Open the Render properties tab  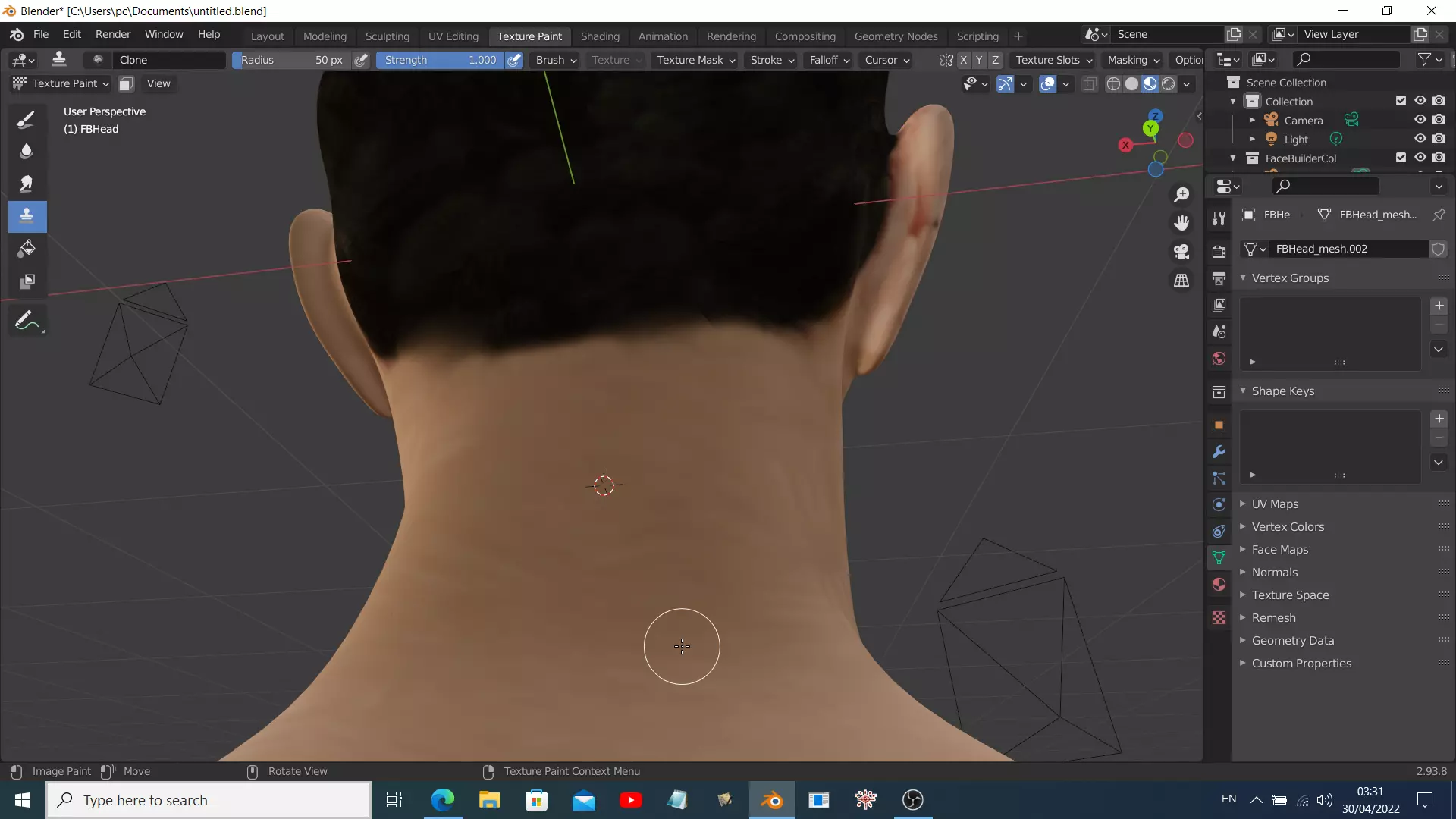point(1219,252)
